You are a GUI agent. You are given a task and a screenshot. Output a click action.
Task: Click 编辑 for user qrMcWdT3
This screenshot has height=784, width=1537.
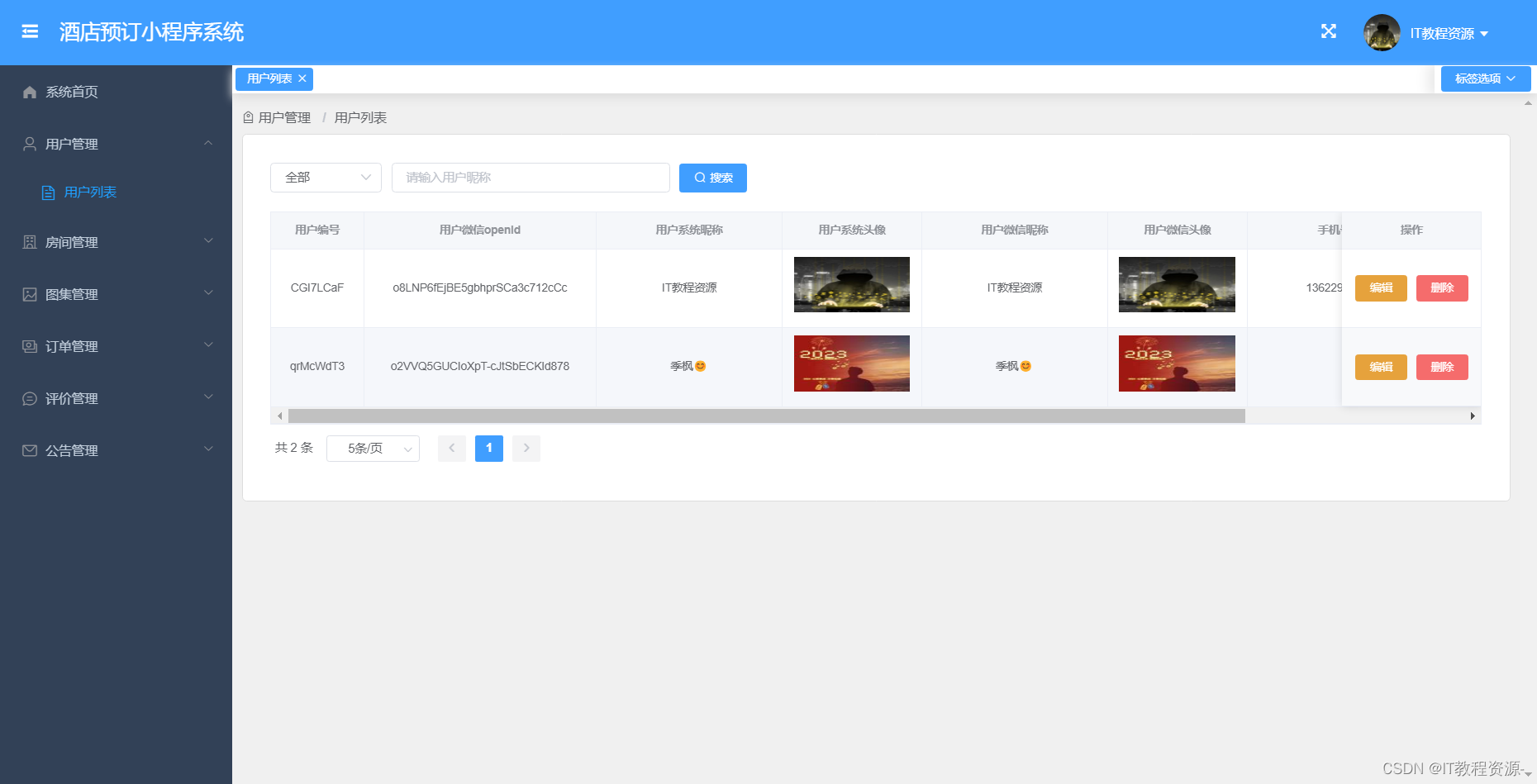(1381, 367)
